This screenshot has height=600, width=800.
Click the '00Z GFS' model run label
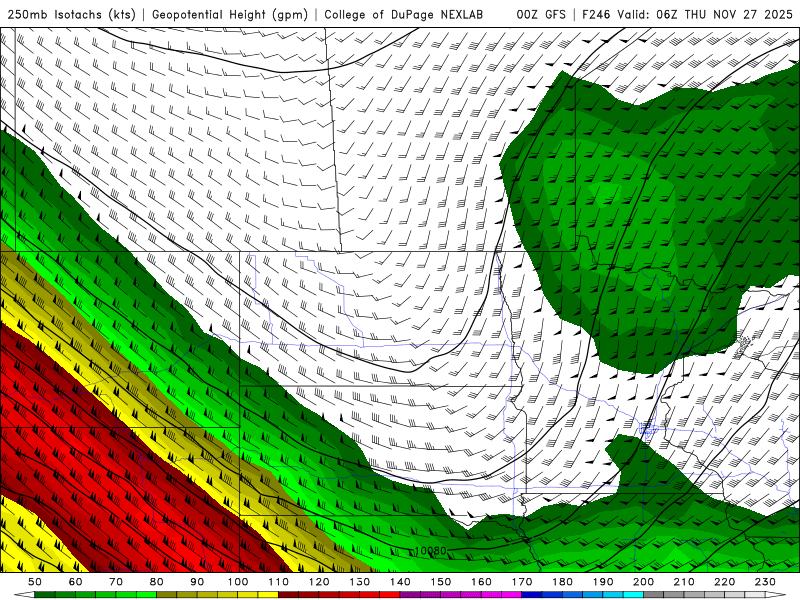541,14
